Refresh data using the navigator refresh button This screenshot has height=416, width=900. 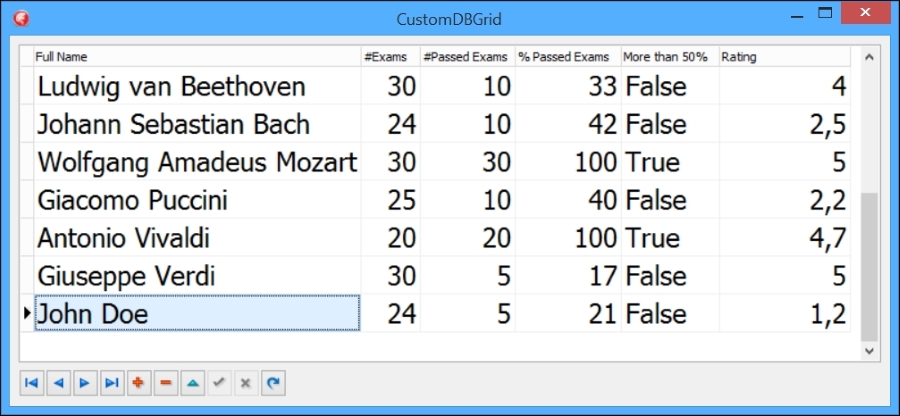274,382
